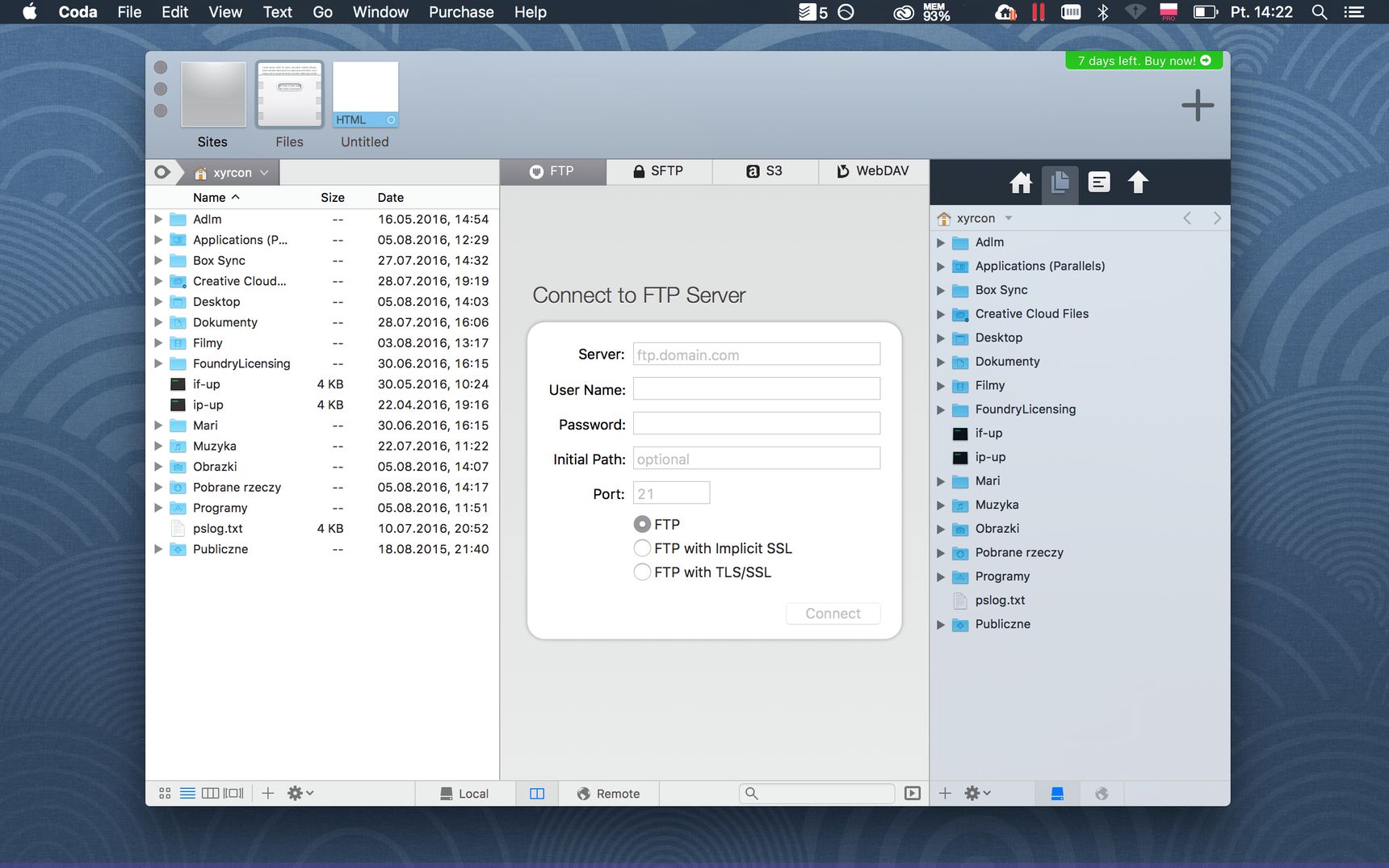This screenshot has height=868, width=1389.
Task: Select the remote globe icon at the sidebar bottom
Action: 1102,794
